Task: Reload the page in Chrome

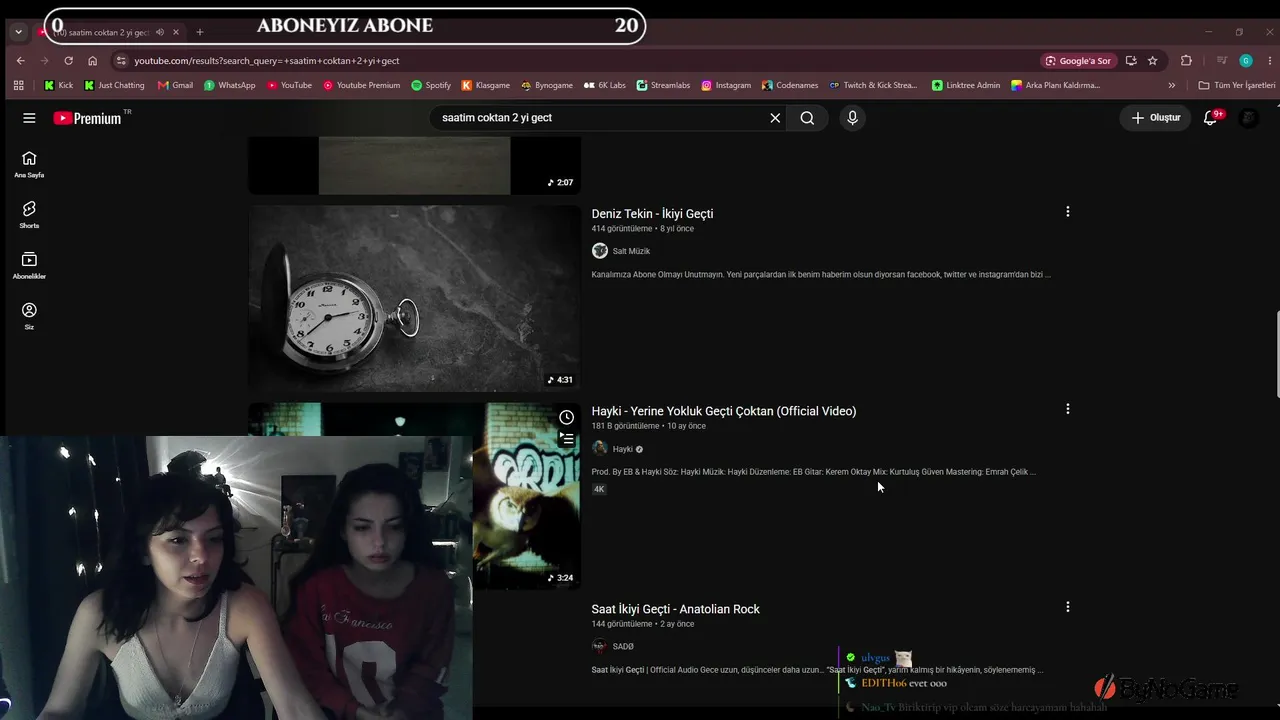Action: point(68,61)
